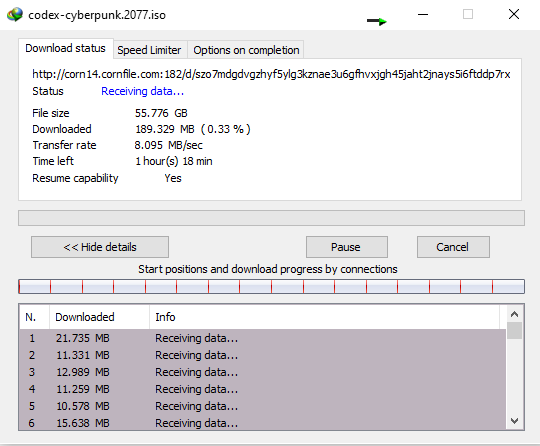Pause the current download

coord(347,247)
